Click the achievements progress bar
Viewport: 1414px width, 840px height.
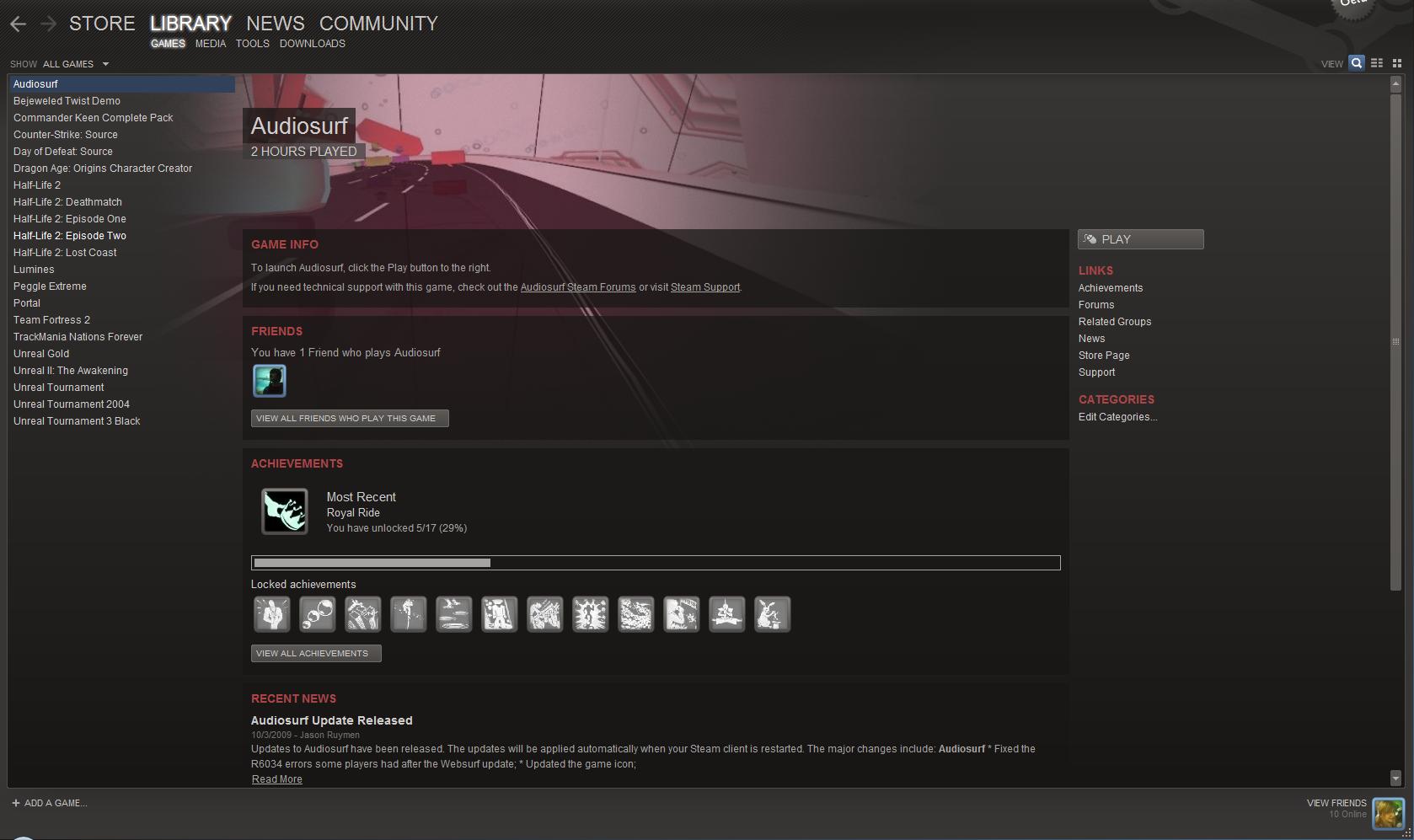click(656, 563)
